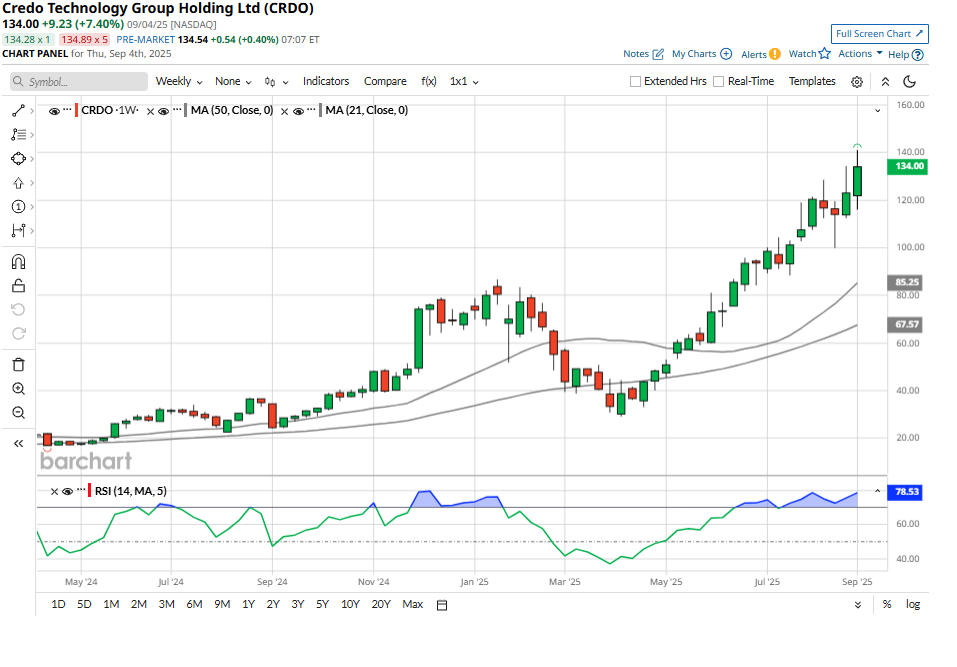Click the f(x) expressions icon
Screen dimensions: 957x667
(428, 81)
